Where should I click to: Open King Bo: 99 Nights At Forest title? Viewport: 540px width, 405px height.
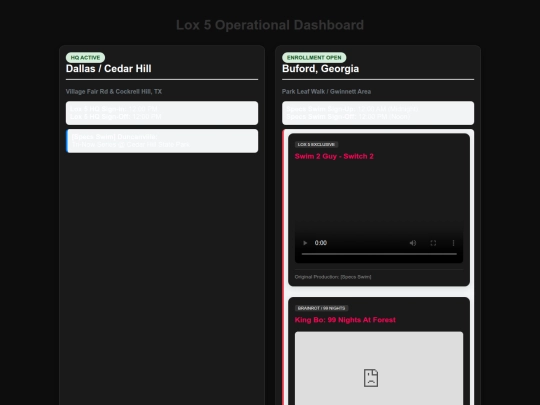click(345, 320)
